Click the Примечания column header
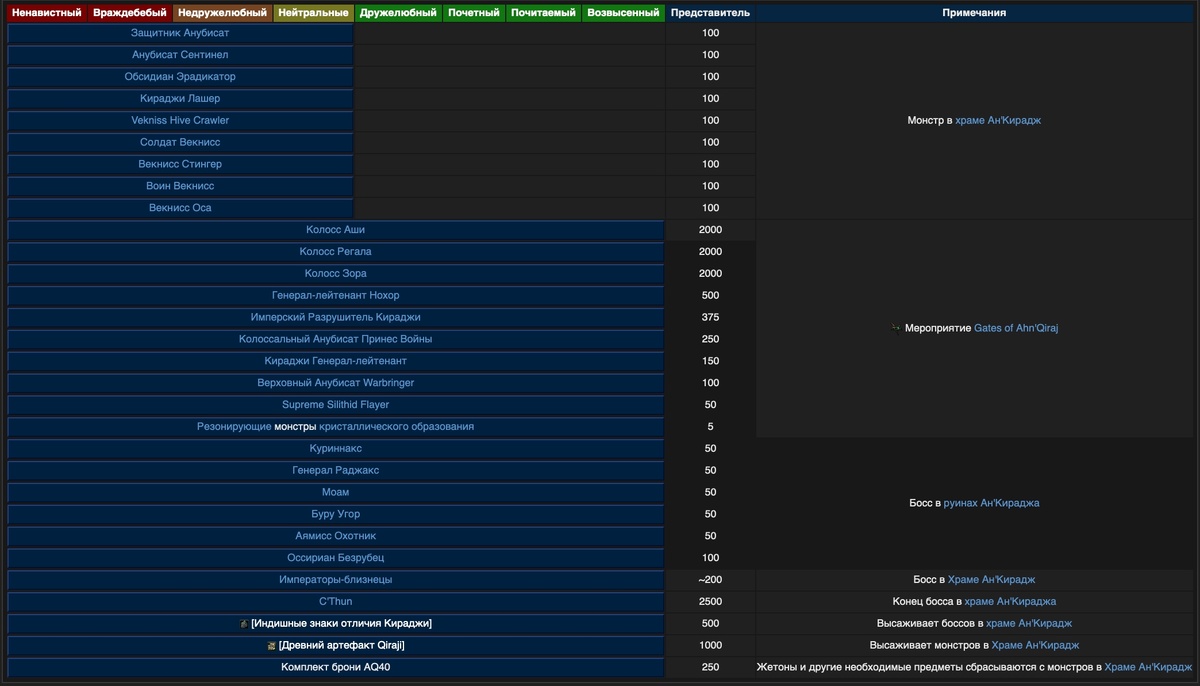 974,13
